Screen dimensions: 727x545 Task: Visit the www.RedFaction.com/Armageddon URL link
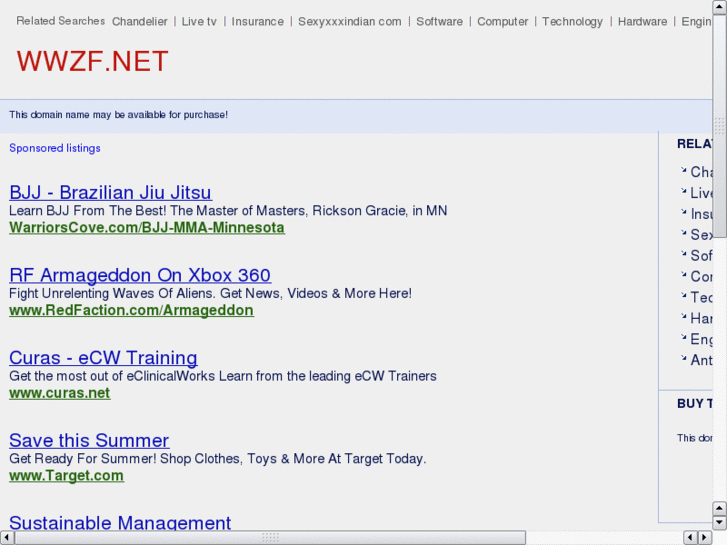(x=132, y=310)
